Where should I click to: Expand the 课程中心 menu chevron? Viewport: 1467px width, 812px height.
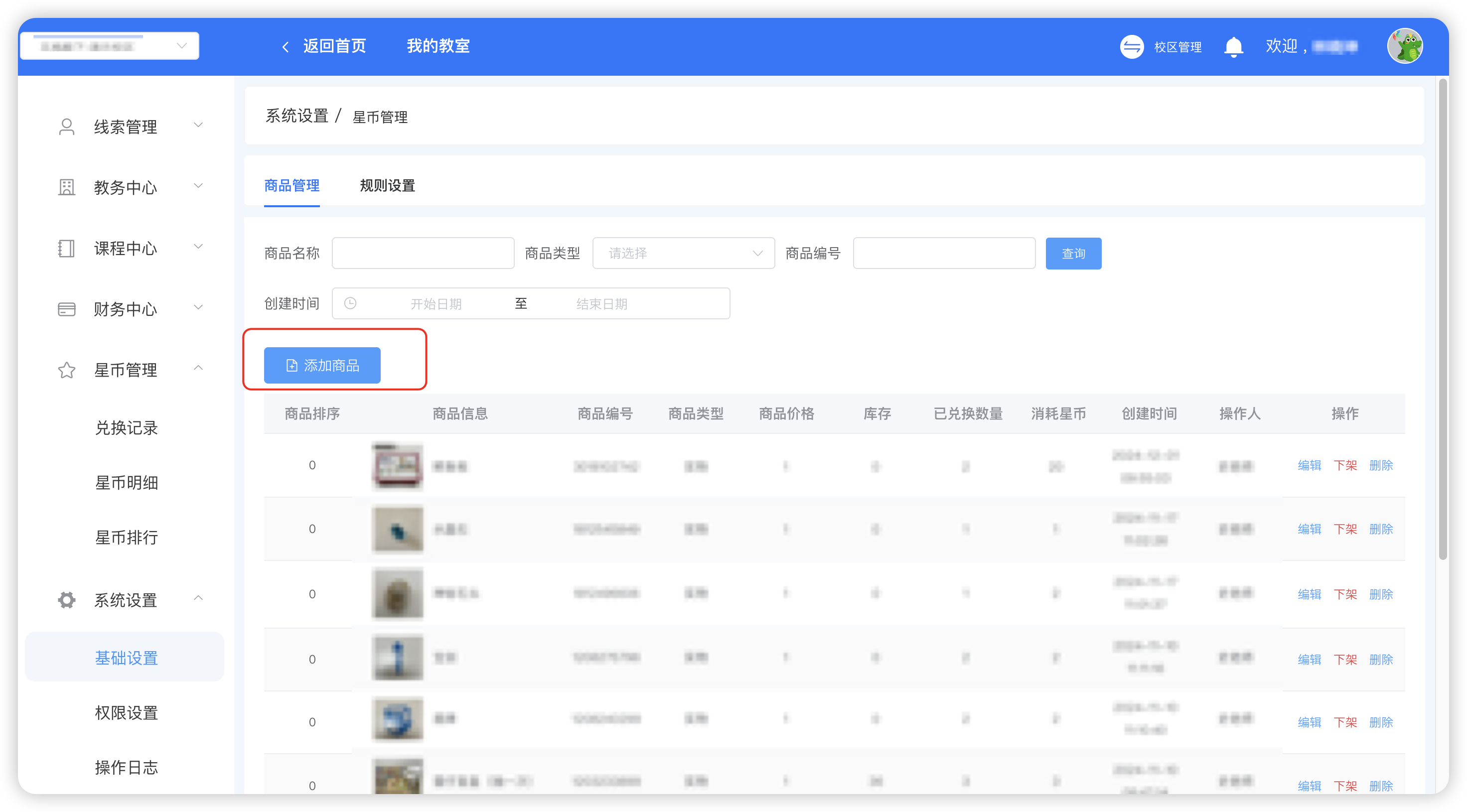click(x=198, y=247)
